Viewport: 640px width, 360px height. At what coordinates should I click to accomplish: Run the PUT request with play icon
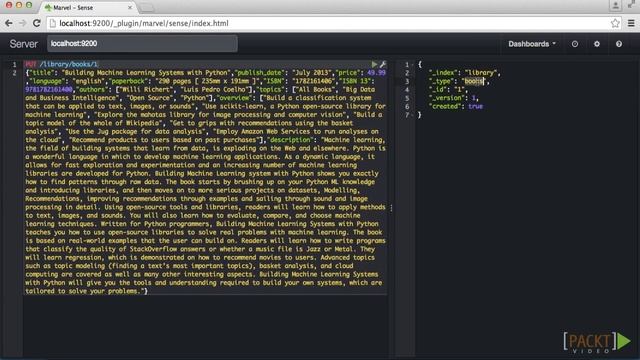coord(374,64)
